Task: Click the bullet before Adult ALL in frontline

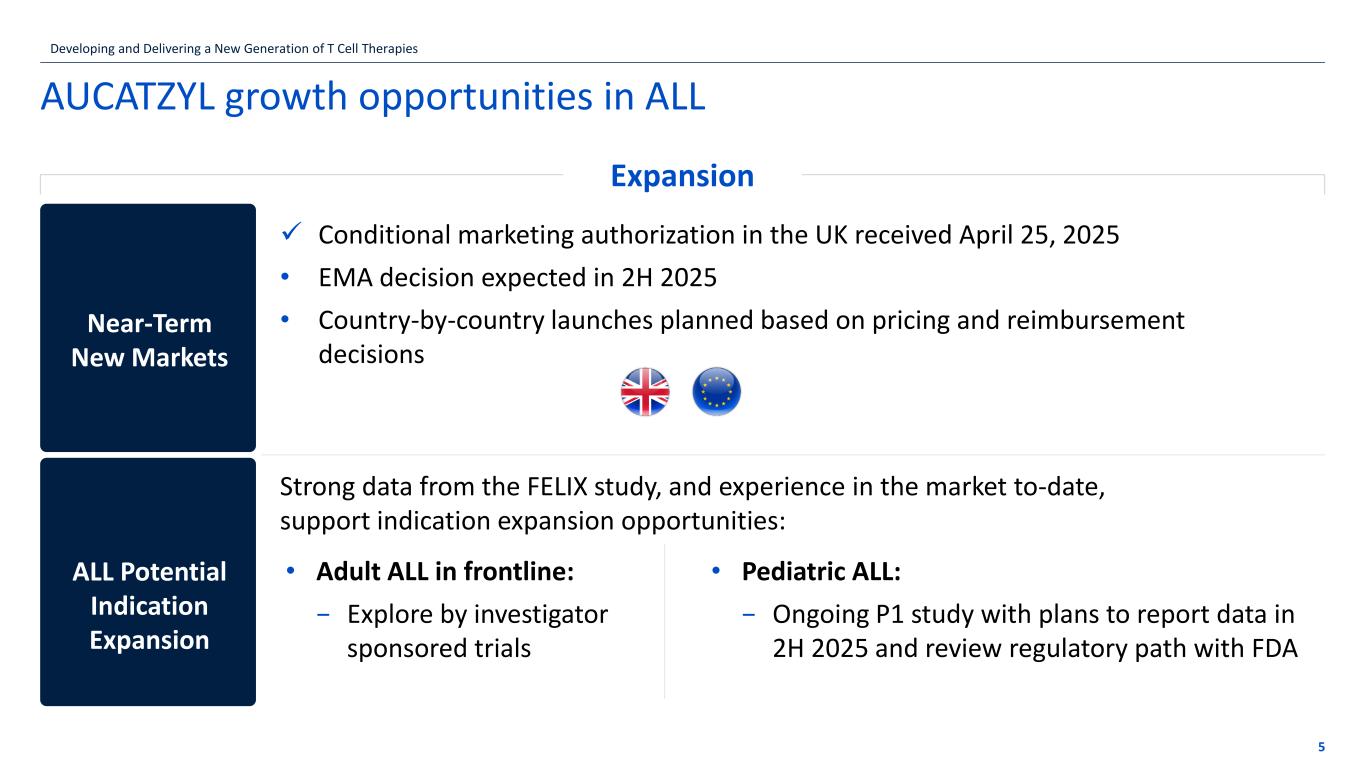Action: click(290, 570)
